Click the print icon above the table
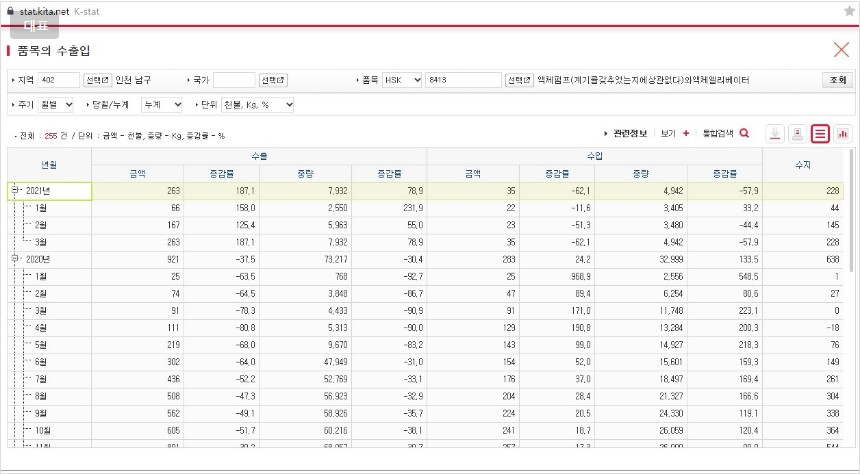 [x=797, y=133]
